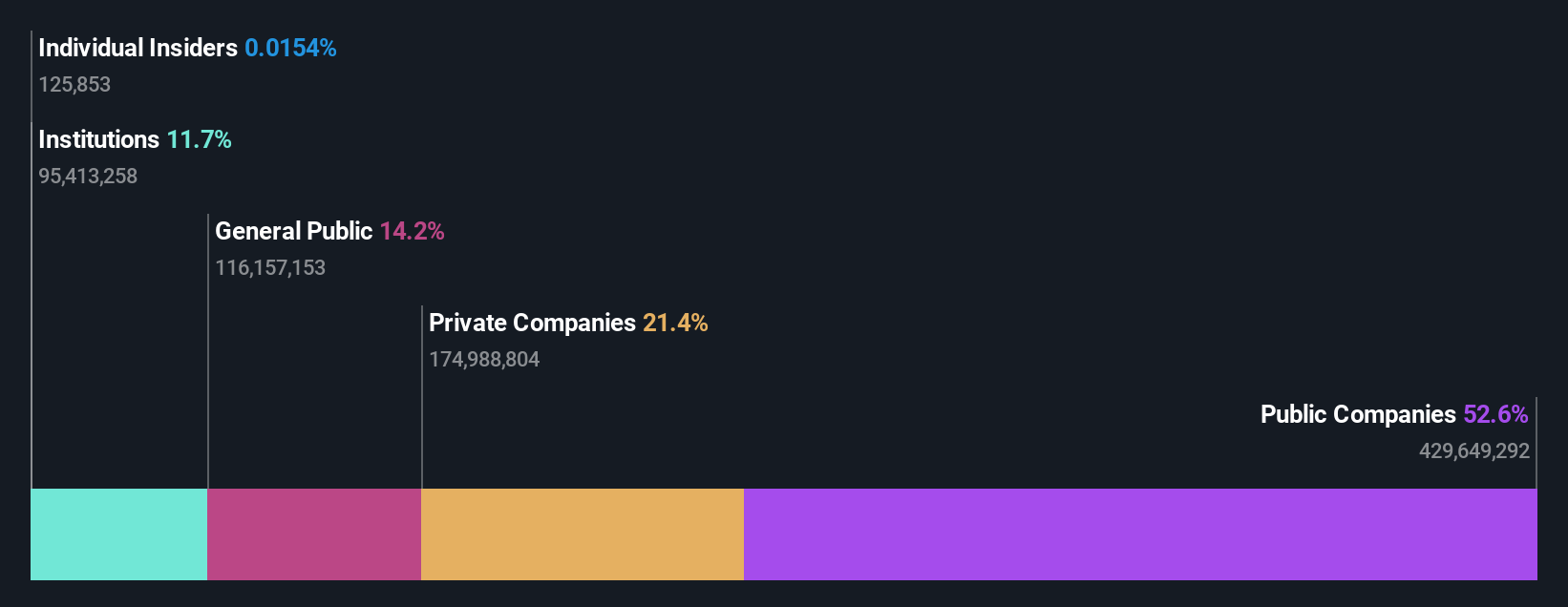
Task: Click the 174,988,804 share count
Action: pos(484,360)
